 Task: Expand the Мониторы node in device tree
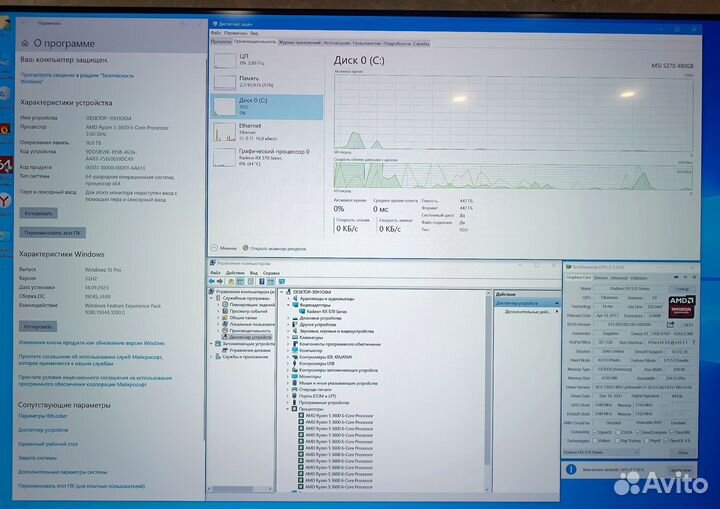coord(288,376)
